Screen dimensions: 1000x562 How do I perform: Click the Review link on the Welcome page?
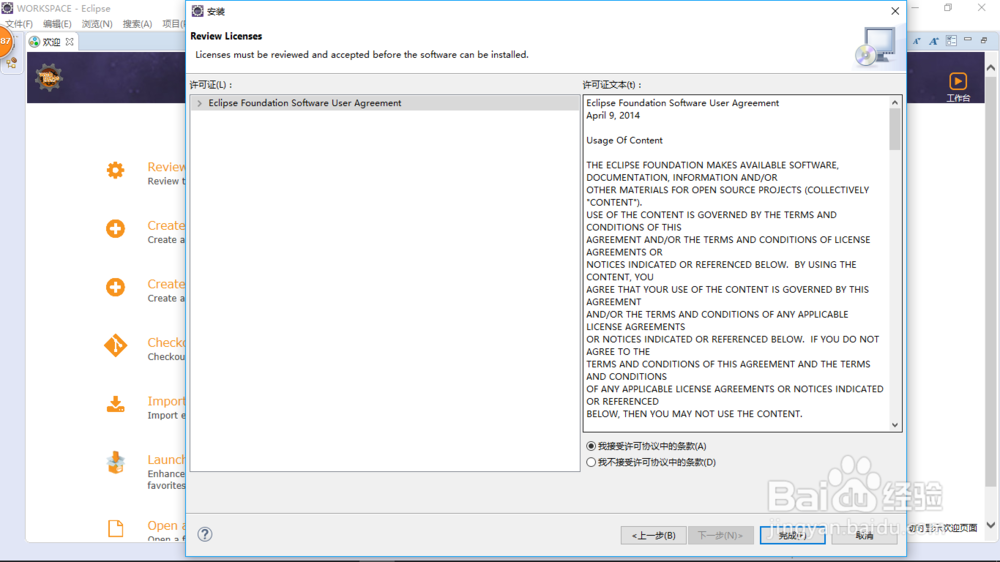[166, 166]
